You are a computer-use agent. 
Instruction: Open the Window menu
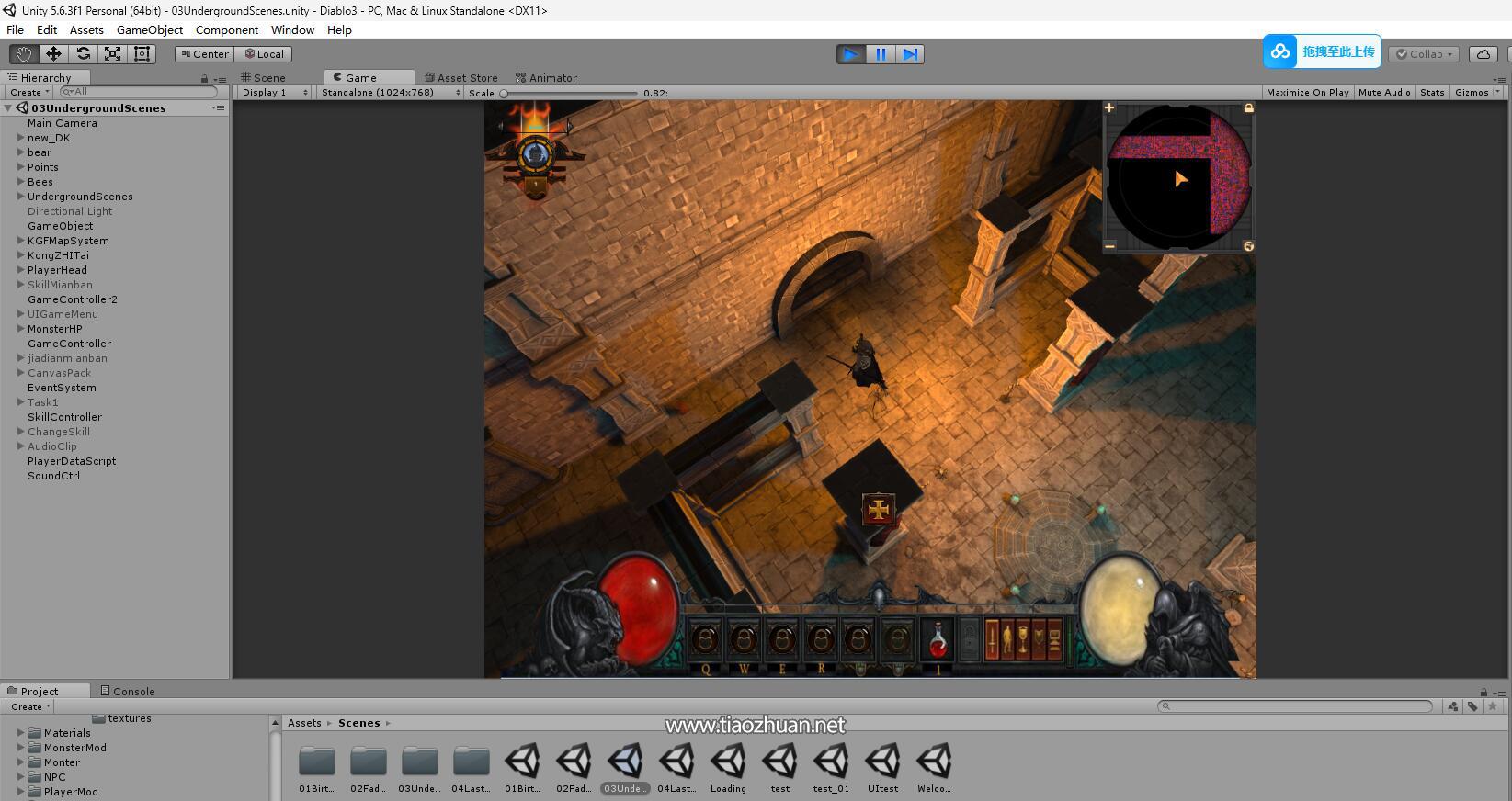(x=292, y=30)
